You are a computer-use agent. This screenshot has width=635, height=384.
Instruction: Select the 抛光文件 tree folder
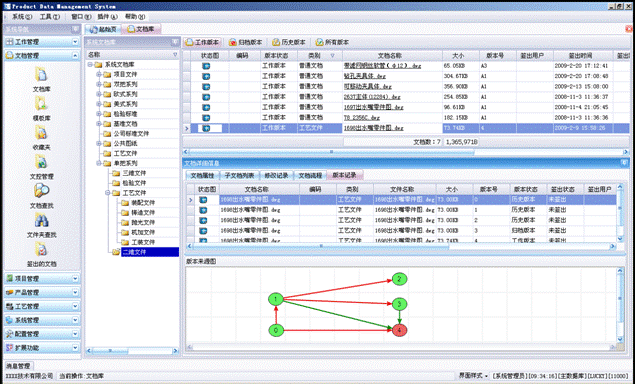[x=143, y=222]
